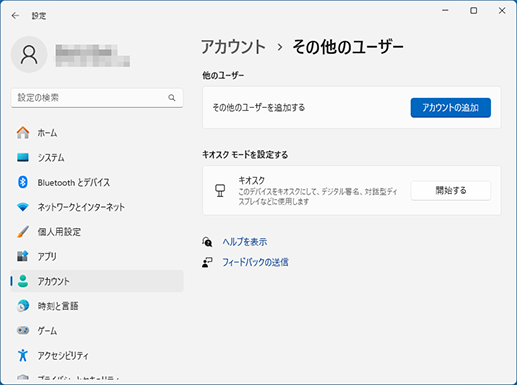Viewport: 517px width, 385px height.
Task: Click the アカウントの追加 button
Action: (450, 108)
